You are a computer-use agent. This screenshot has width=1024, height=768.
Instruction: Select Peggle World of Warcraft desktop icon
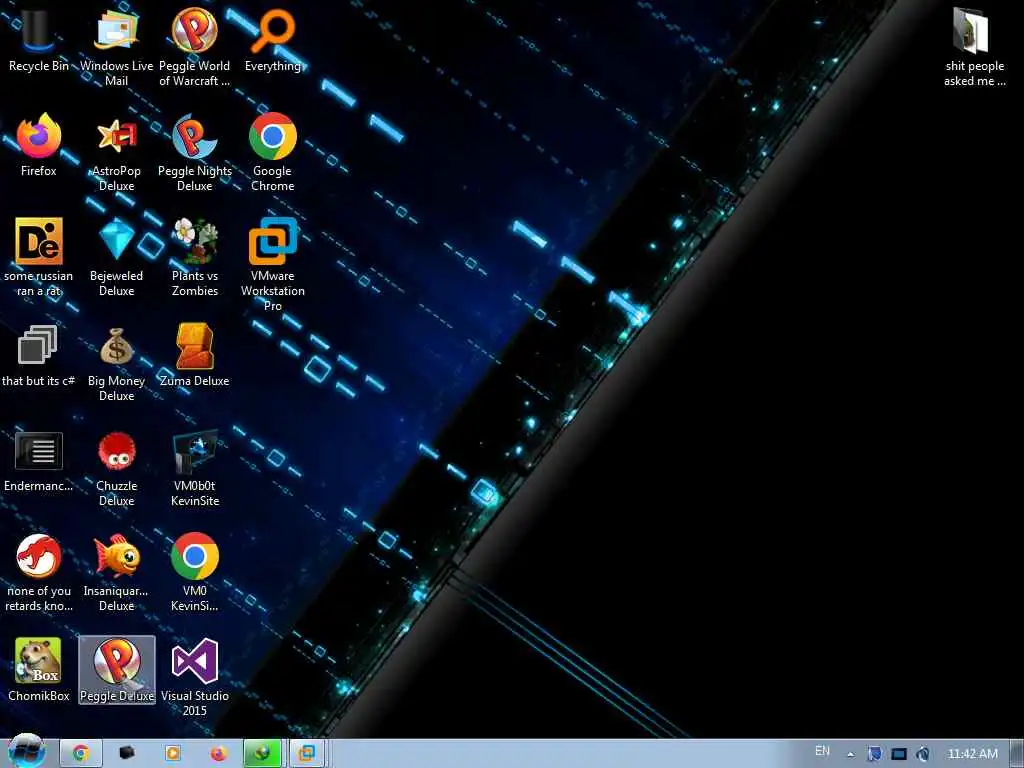(195, 48)
